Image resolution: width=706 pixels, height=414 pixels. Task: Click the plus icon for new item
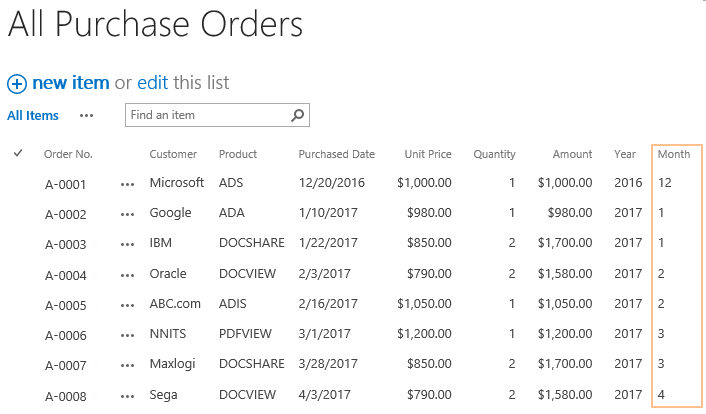pos(17,84)
